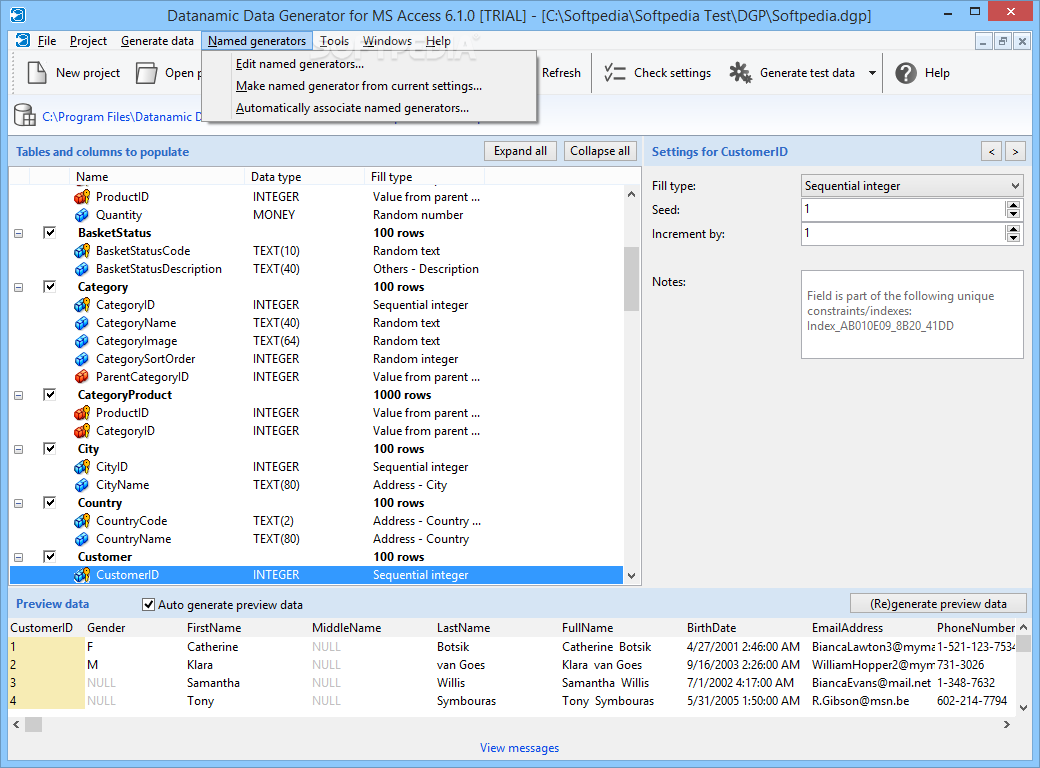The height and width of the screenshot is (768, 1040).
Task: Click the Expand all button
Action: point(520,151)
